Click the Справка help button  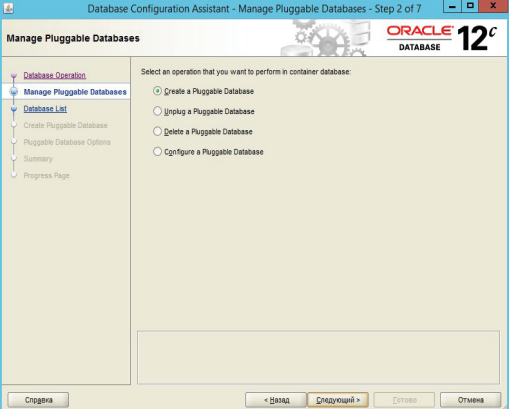38,400
